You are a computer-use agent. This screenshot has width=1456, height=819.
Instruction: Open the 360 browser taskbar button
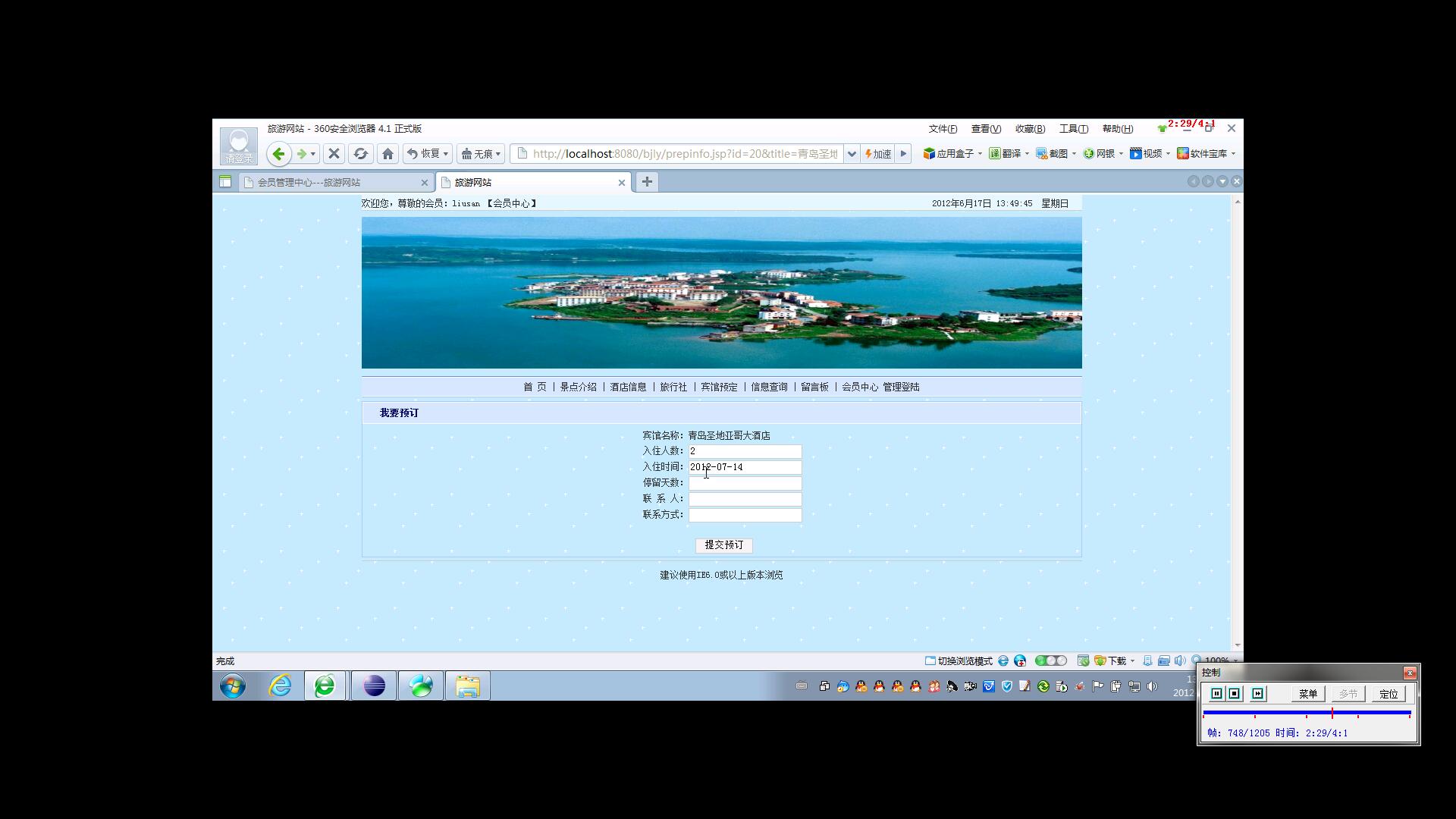(325, 686)
